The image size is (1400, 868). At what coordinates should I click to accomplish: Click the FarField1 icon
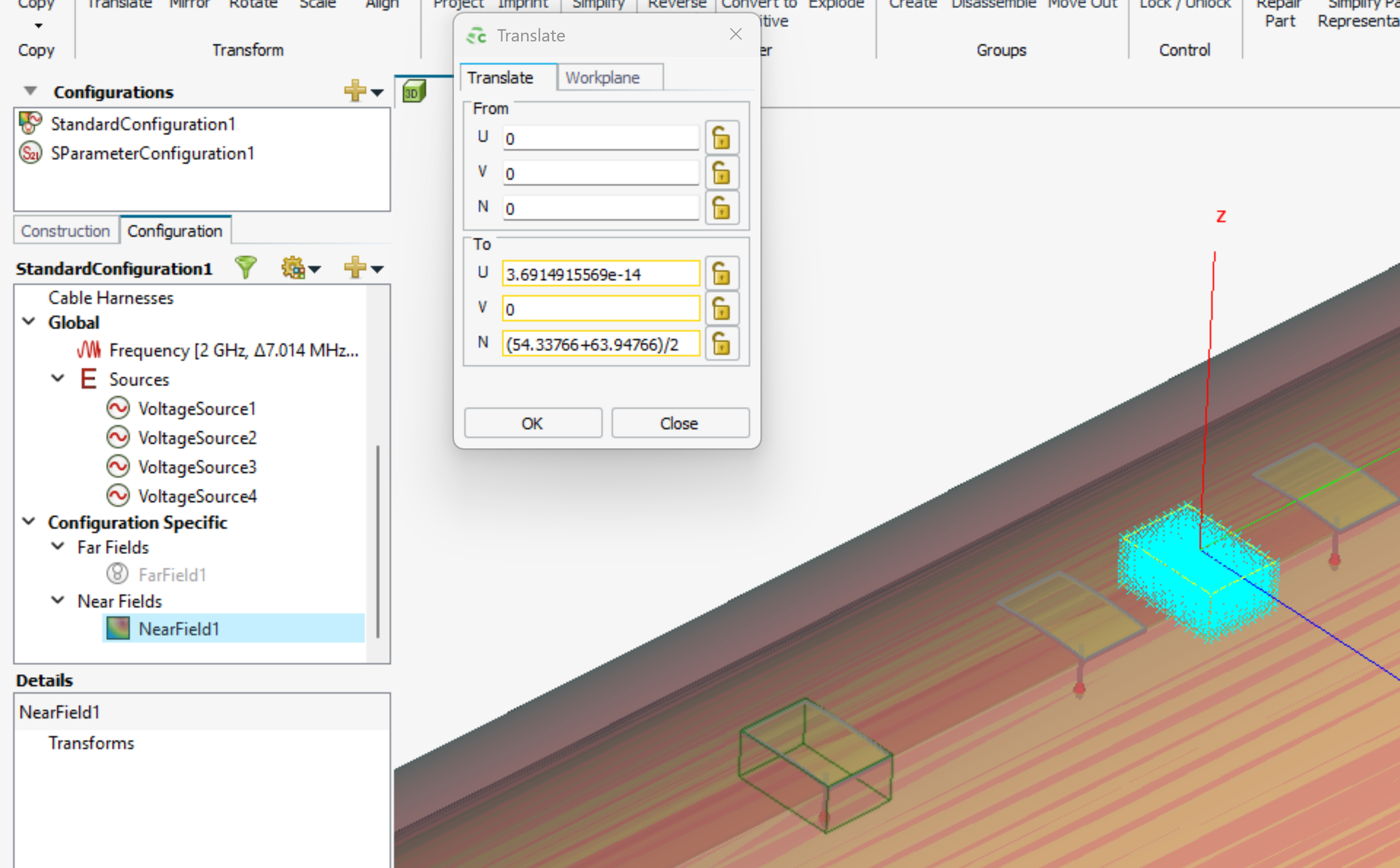point(117,574)
